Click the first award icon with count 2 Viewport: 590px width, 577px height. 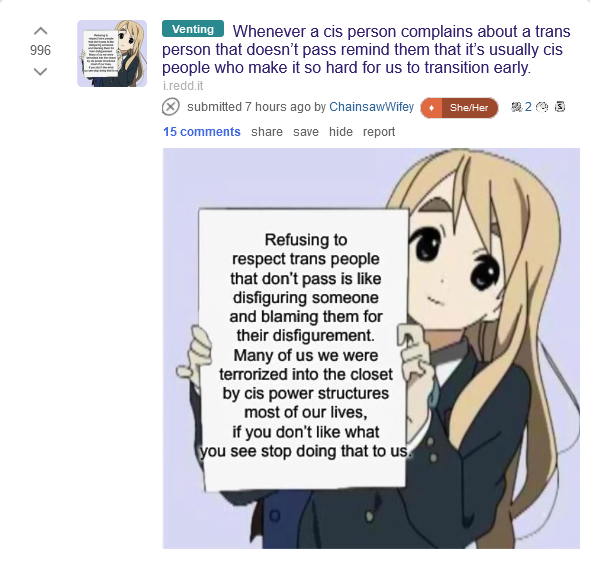click(x=516, y=107)
